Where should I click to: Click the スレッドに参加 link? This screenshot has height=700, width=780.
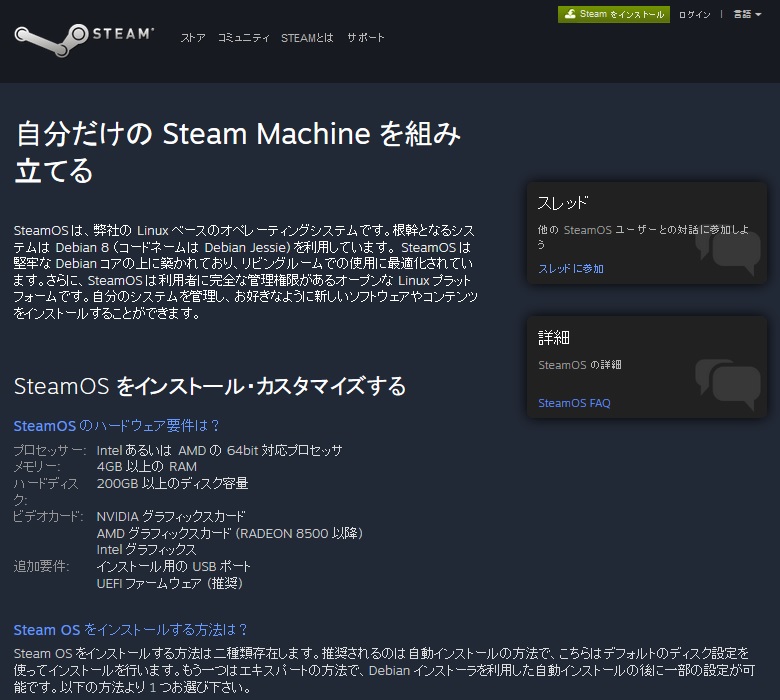coord(571,269)
